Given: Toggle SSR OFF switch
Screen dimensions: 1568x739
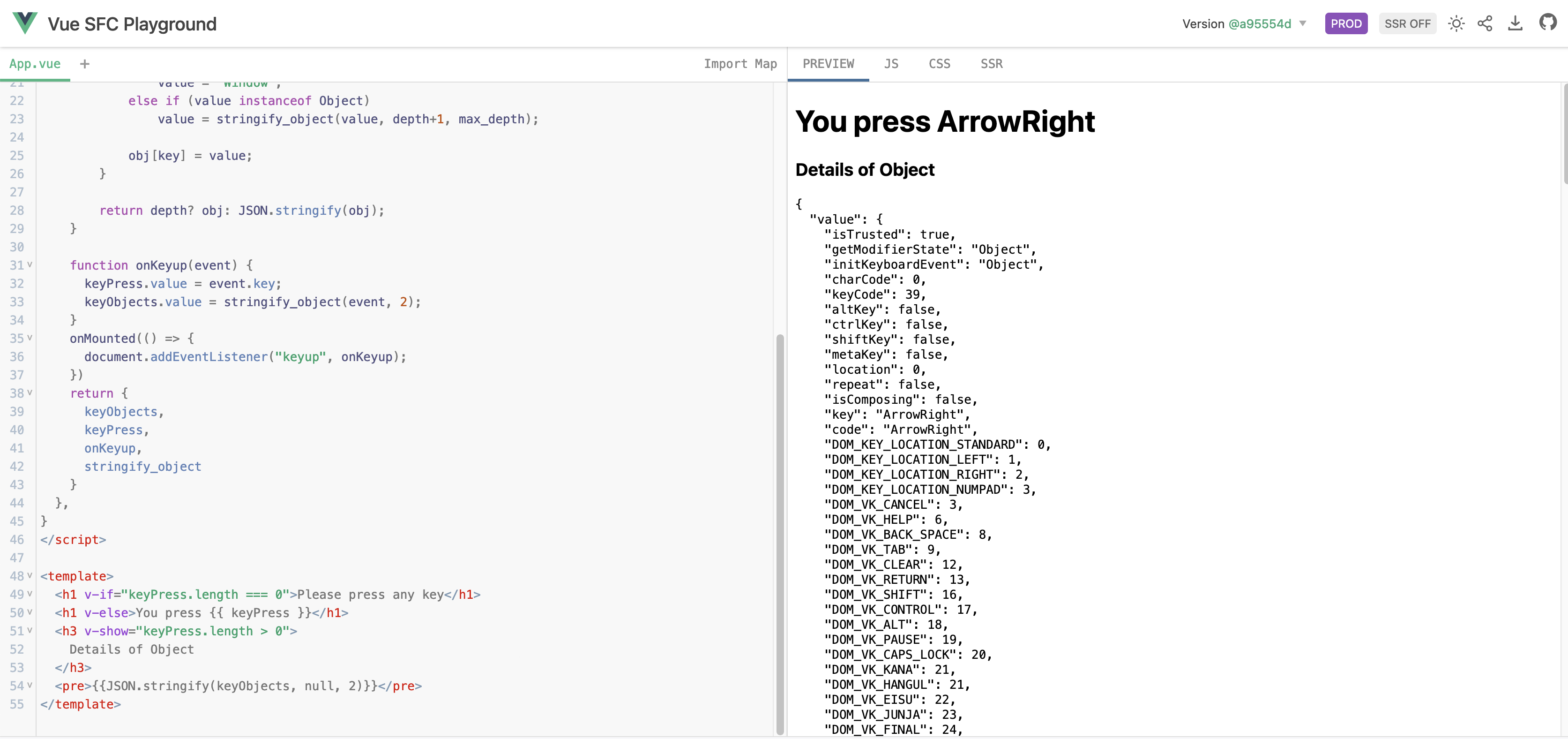Looking at the screenshot, I should (1407, 24).
